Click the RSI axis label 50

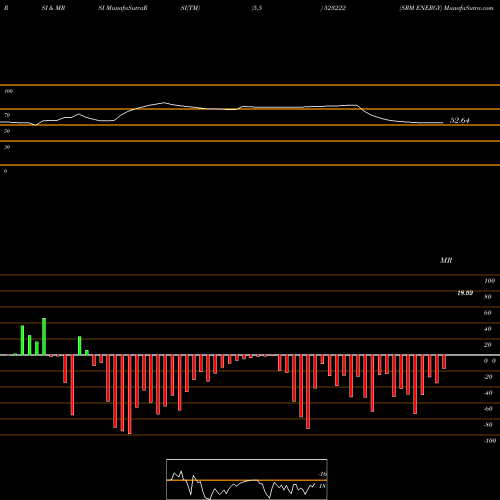pos(7,131)
